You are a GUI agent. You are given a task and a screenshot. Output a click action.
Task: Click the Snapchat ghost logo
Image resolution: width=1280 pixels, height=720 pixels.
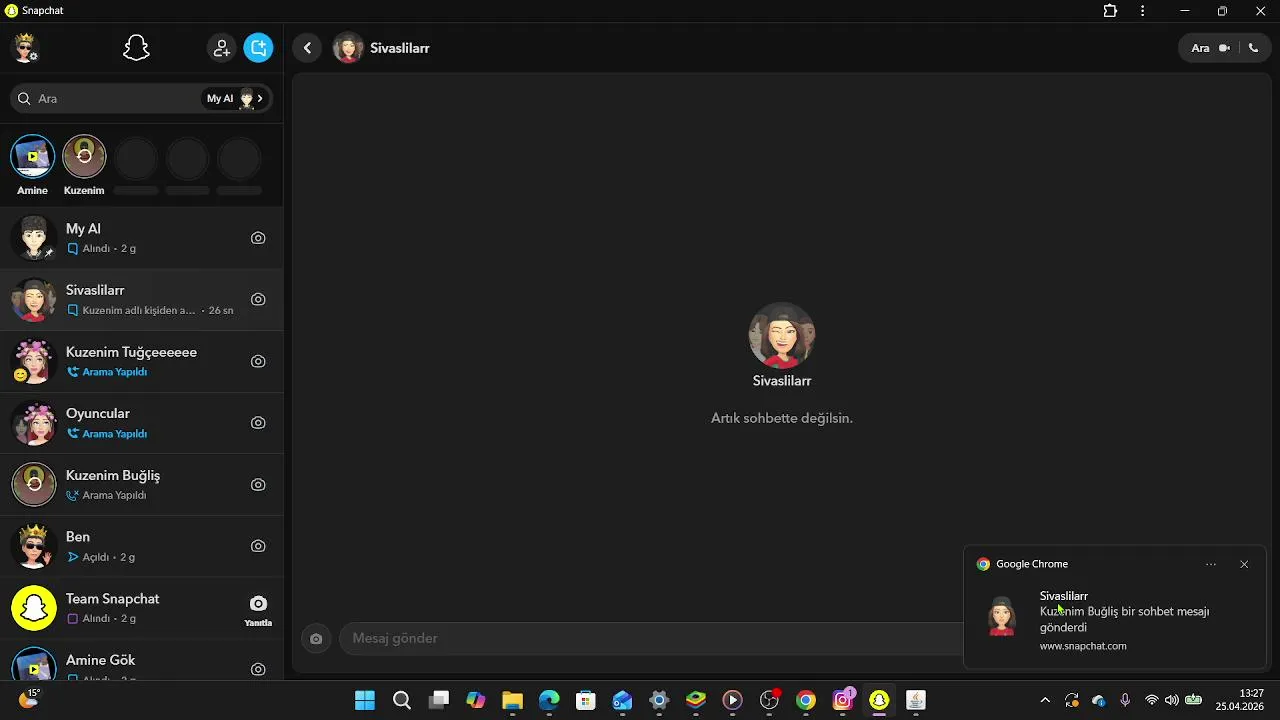click(136, 48)
